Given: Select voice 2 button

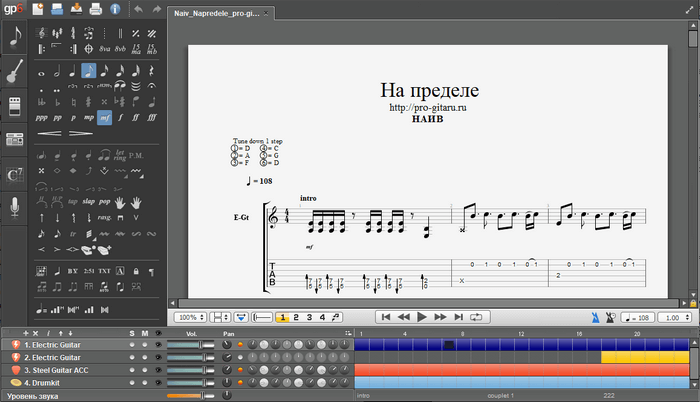Looking at the screenshot, I should coord(296,317).
